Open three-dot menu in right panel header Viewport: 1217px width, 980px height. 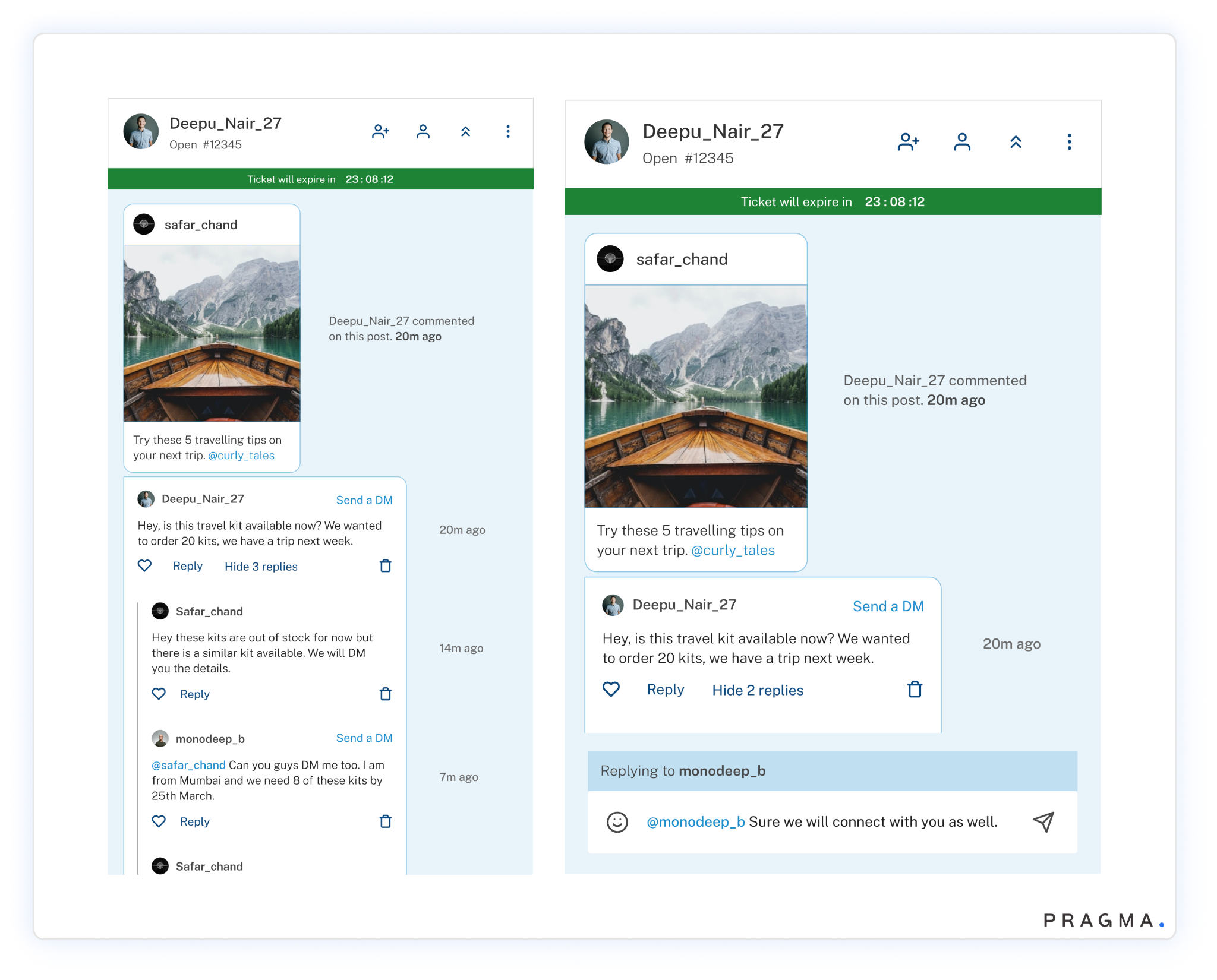point(1070,142)
